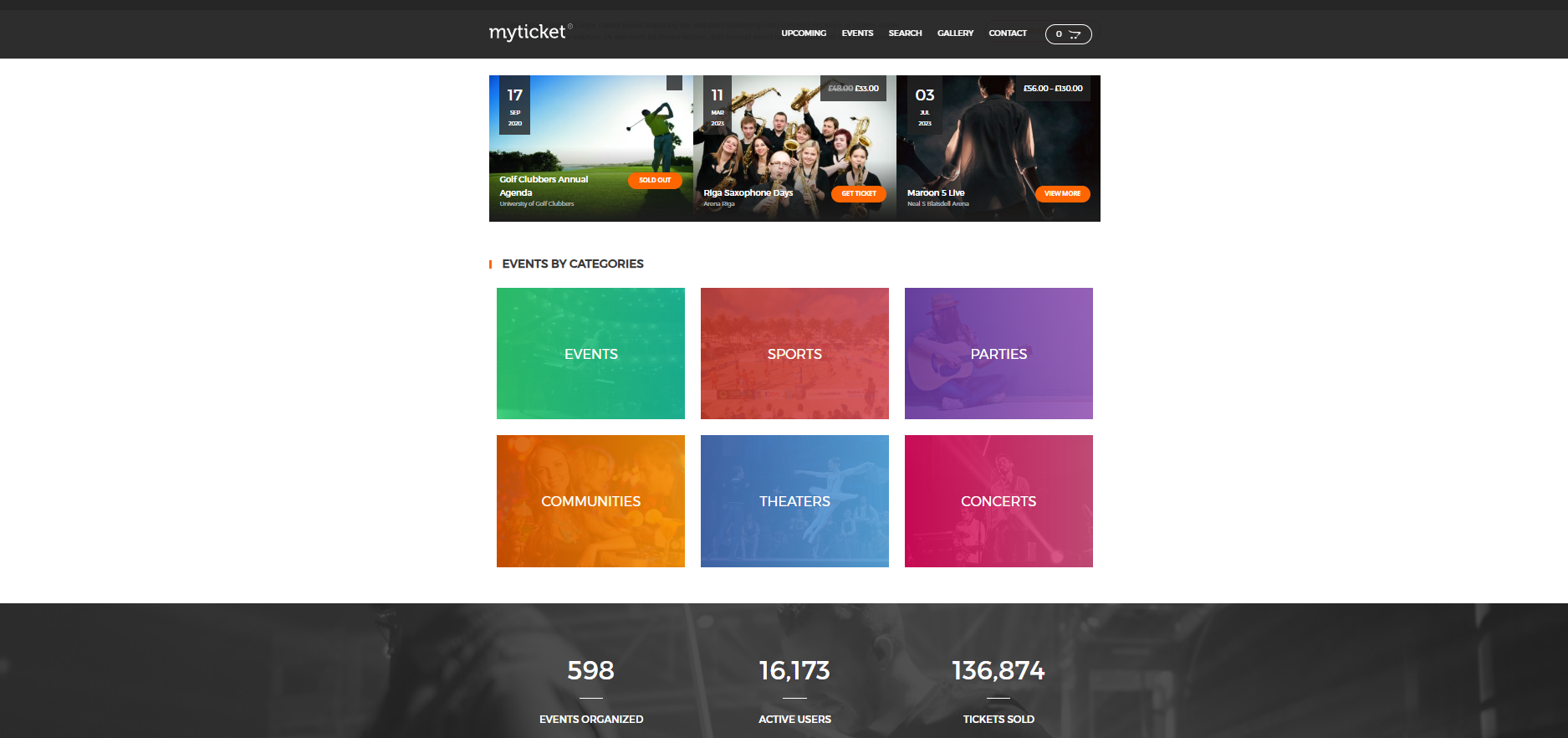Viewport: 1568px width, 738px height.
Task: Click the £56.00 – £130.00 price label
Action: (1053, 88)
